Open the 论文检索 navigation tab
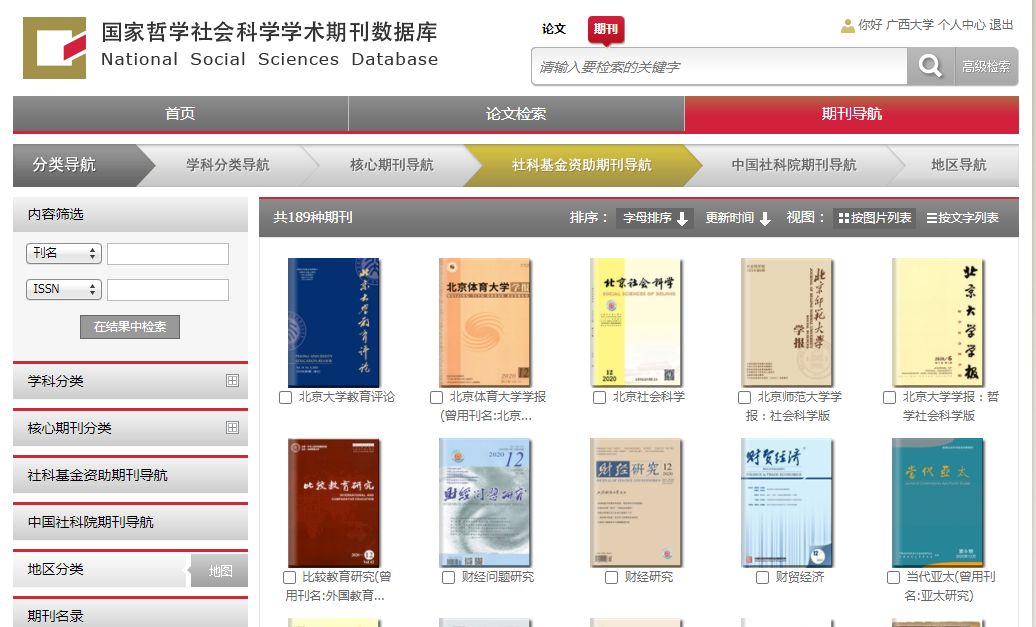 (516, 114)
